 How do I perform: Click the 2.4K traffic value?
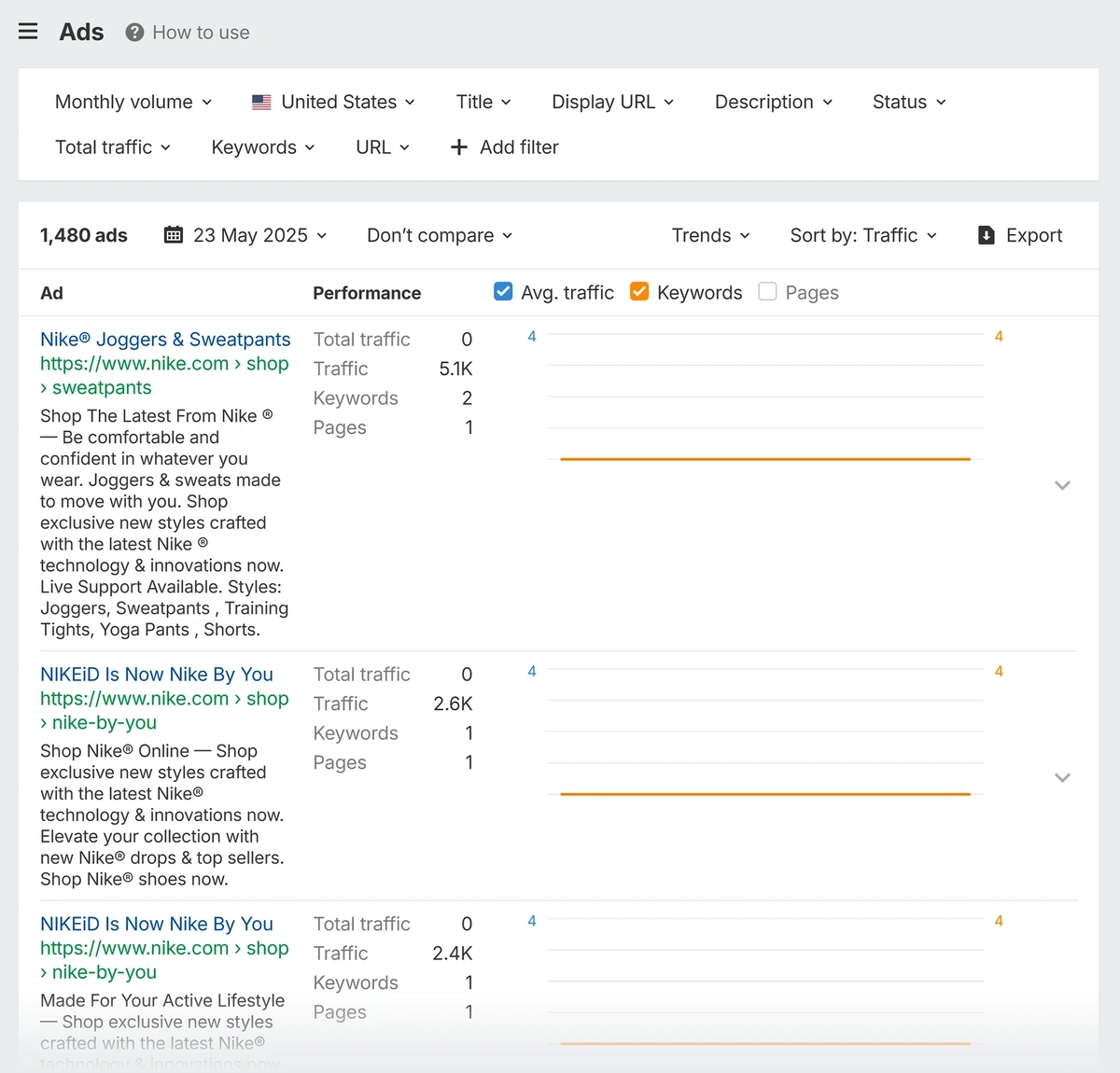(453, 954)
